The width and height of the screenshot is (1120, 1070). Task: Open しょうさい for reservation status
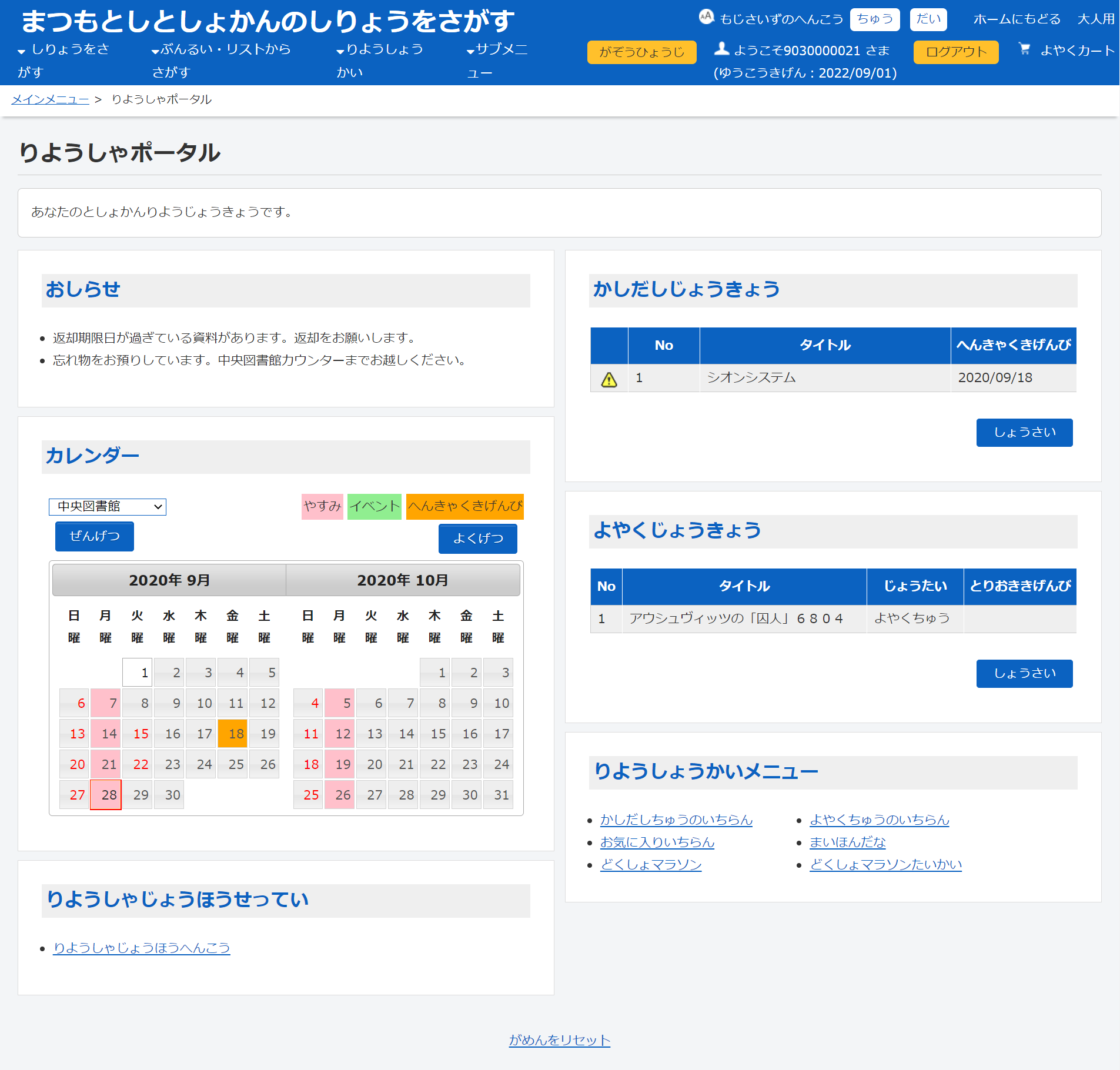[1024, 674]
